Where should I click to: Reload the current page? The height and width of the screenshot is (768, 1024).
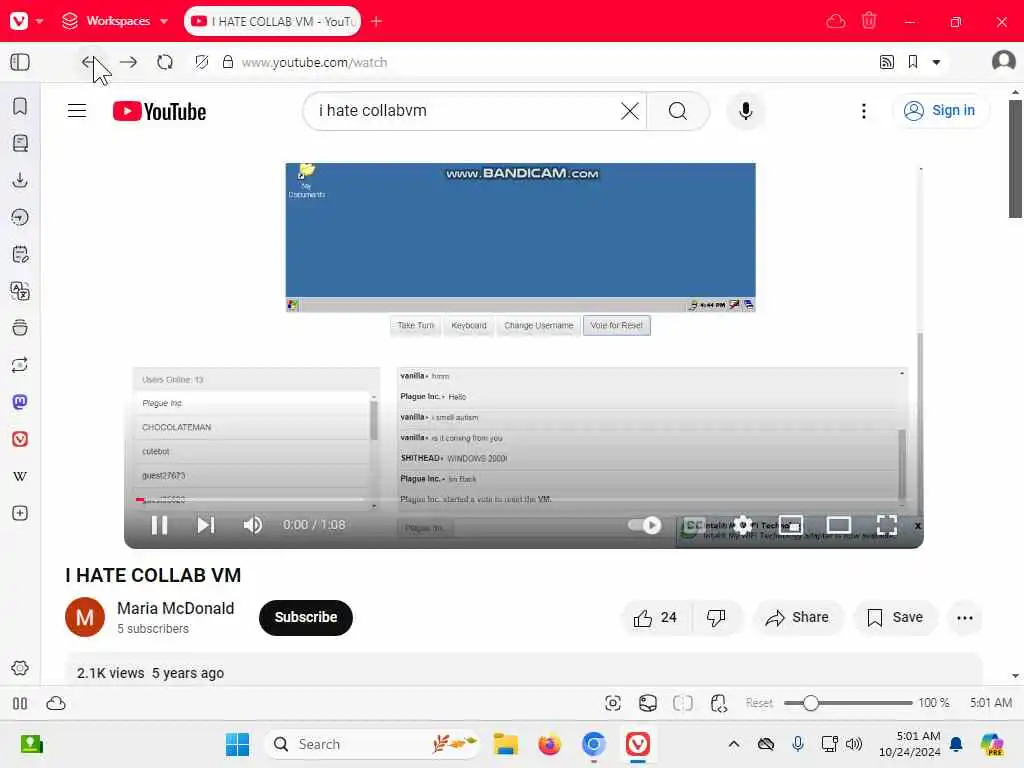[165, 62]
